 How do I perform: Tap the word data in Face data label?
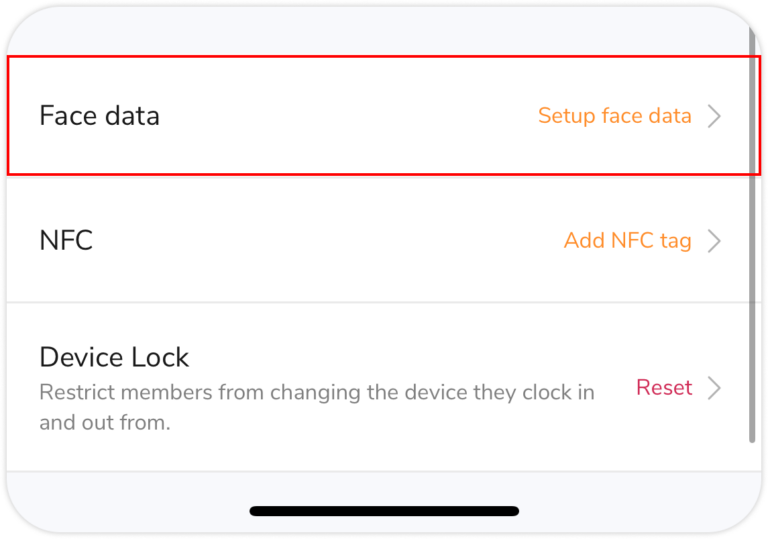coord(132,116)
